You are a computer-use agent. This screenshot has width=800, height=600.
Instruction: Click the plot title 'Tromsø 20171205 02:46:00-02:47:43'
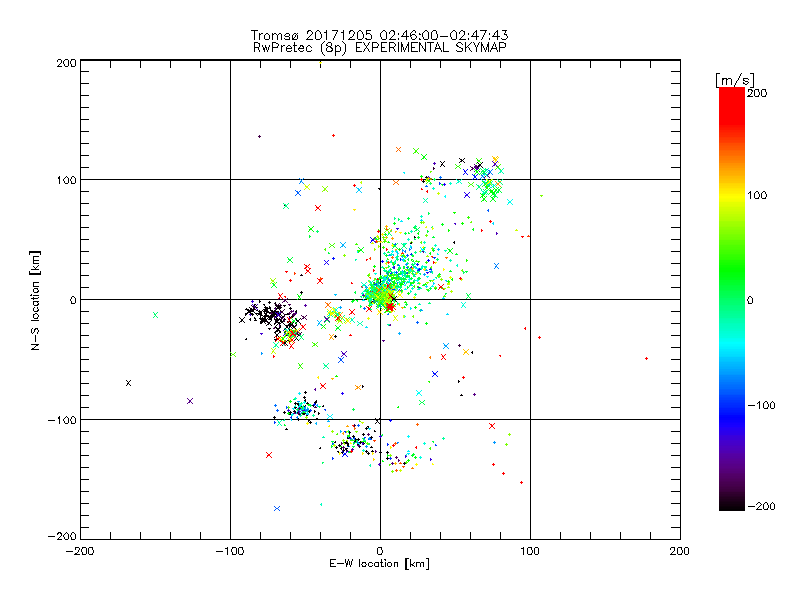pos(380,35)
